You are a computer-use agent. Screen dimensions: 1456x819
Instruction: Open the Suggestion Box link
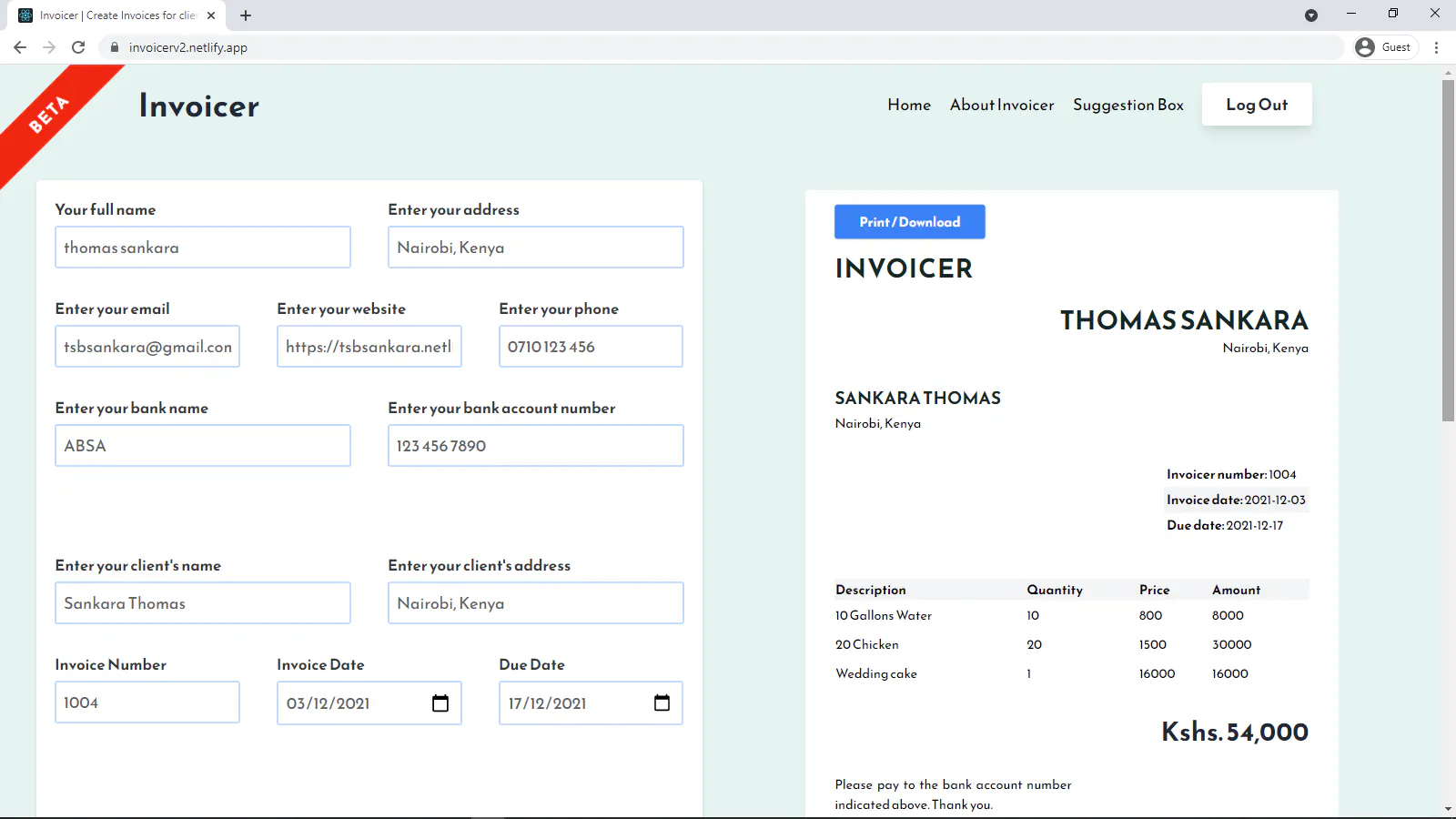1128,105
